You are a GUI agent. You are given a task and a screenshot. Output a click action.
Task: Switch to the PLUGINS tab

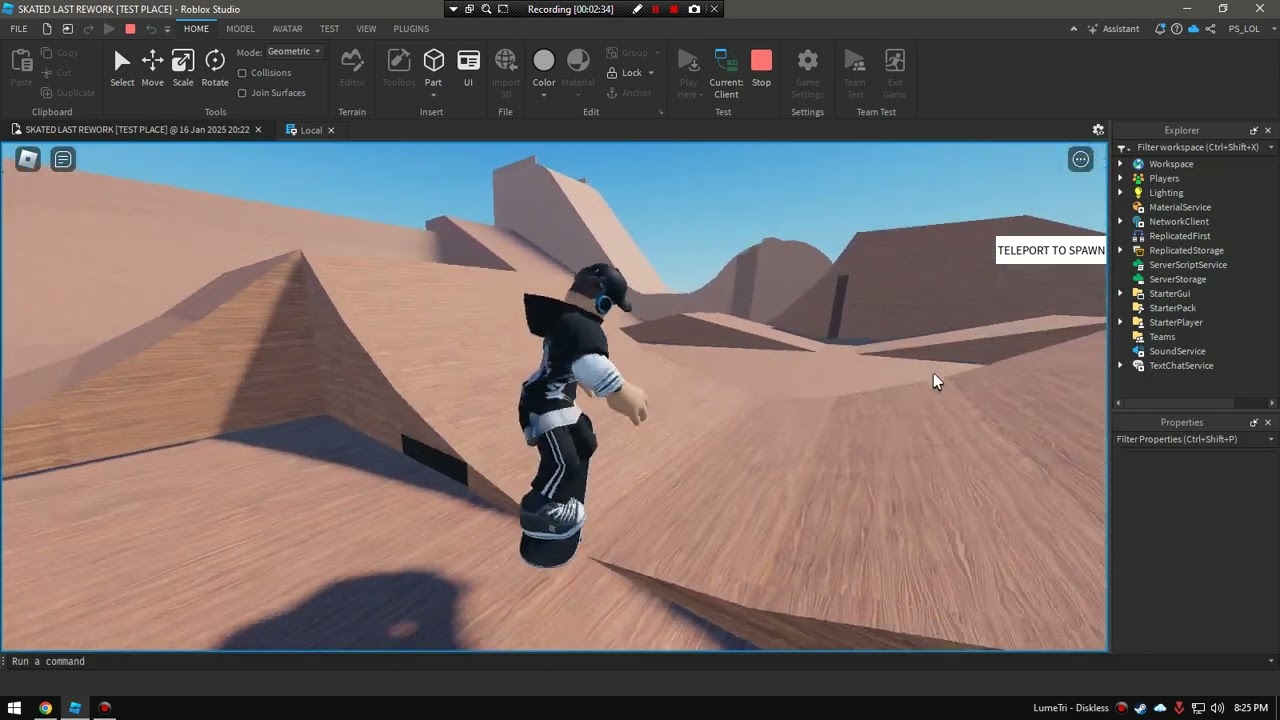click(411, 29)
